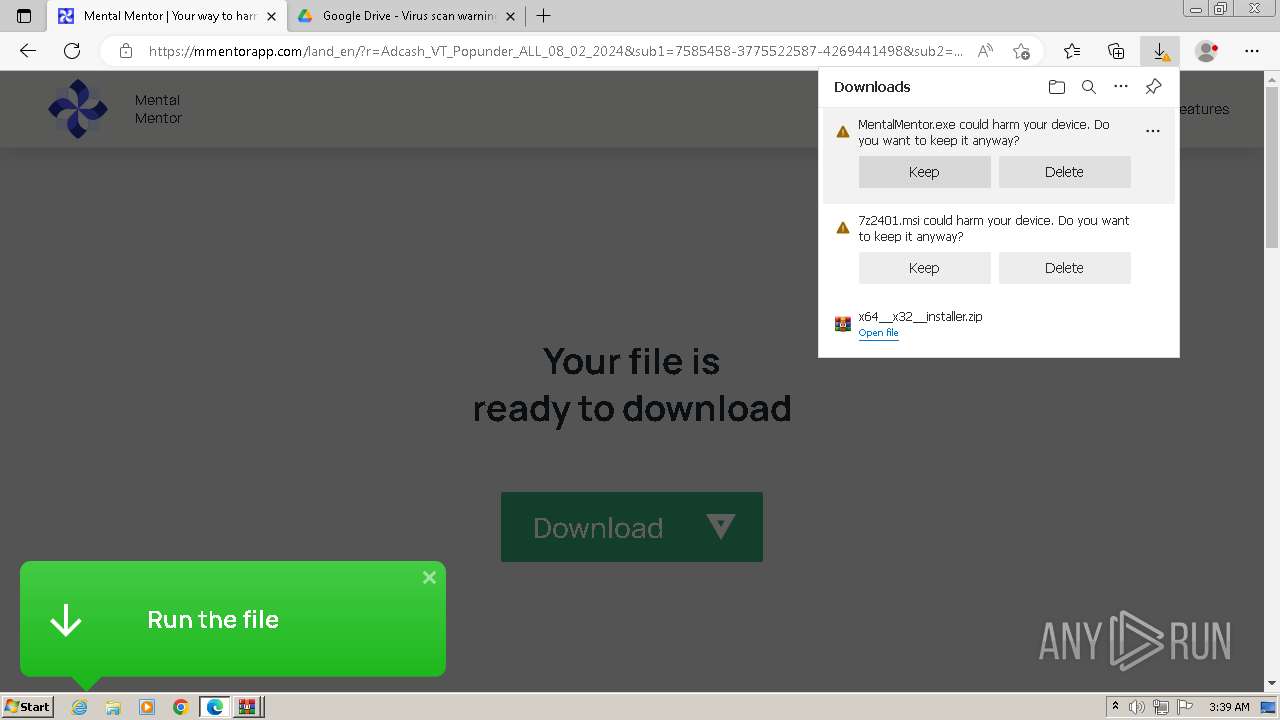The width and height of the screenshot is (1280, 720).
Task: Click the mmentorapp.com address bar
Action: 555,51
